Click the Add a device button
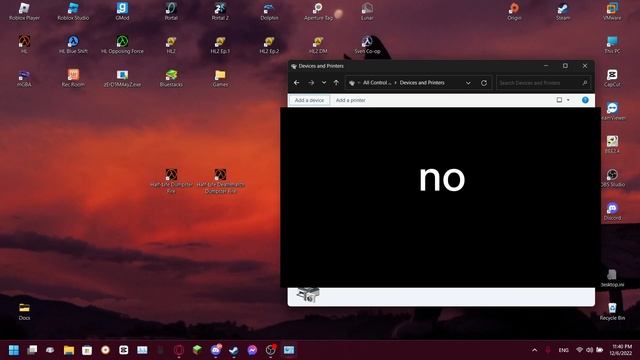The width and height of the screenshot is (640, 360). point(309,100)
